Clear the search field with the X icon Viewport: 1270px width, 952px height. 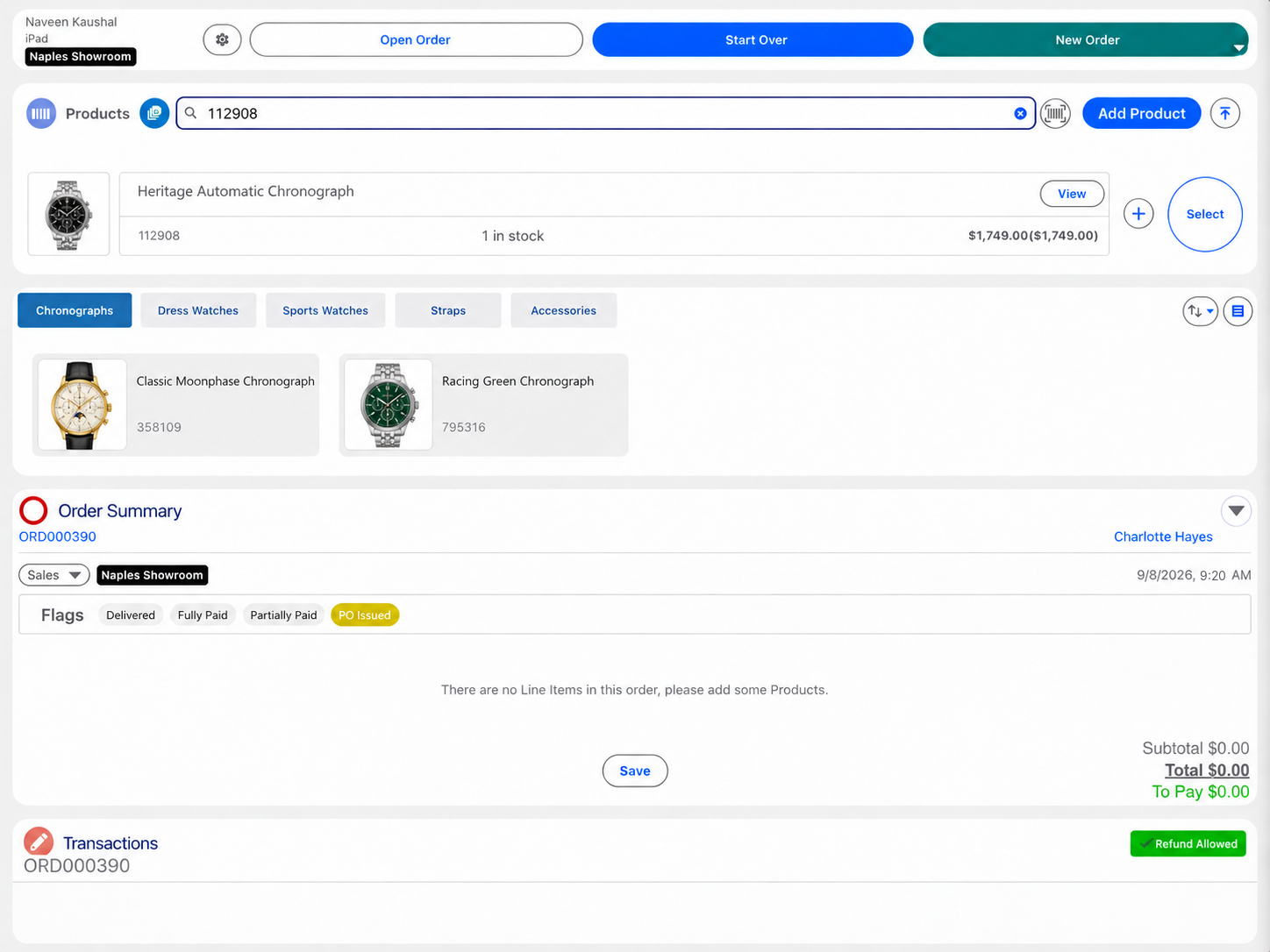(x=1020, y=113)
